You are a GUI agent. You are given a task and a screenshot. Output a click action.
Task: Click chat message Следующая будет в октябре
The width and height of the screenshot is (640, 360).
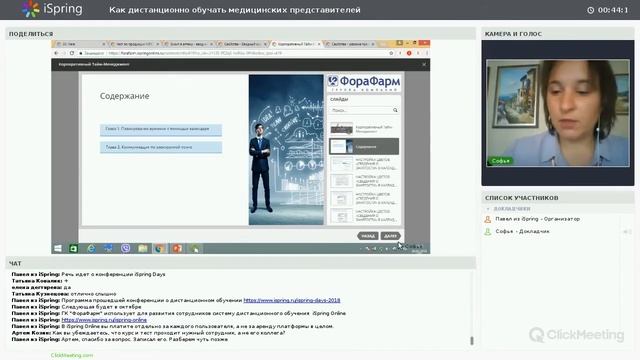click(x=76, y=307)
